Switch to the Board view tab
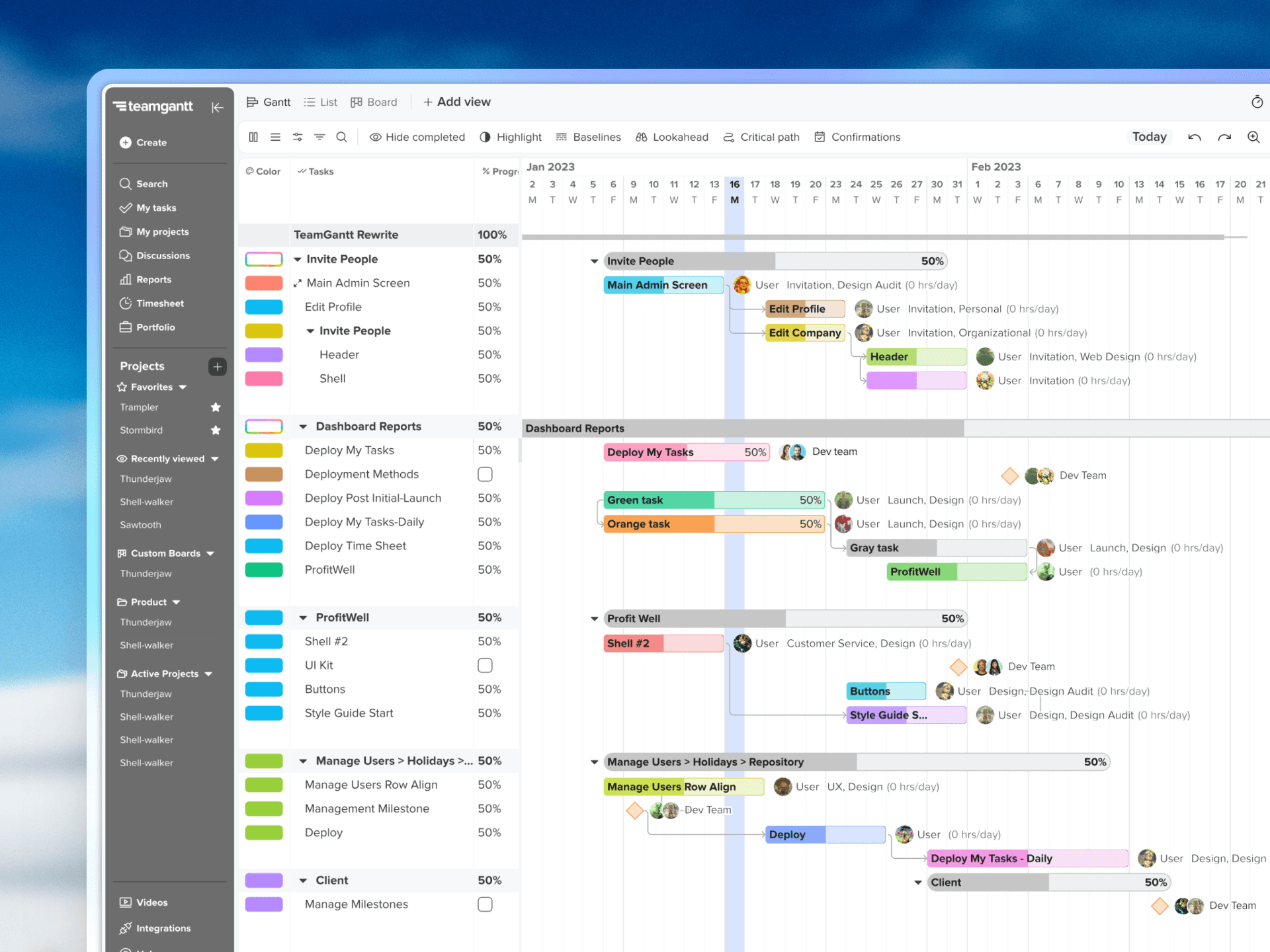The height and width of the screenshot is (952, 1270). pos(374,102)
